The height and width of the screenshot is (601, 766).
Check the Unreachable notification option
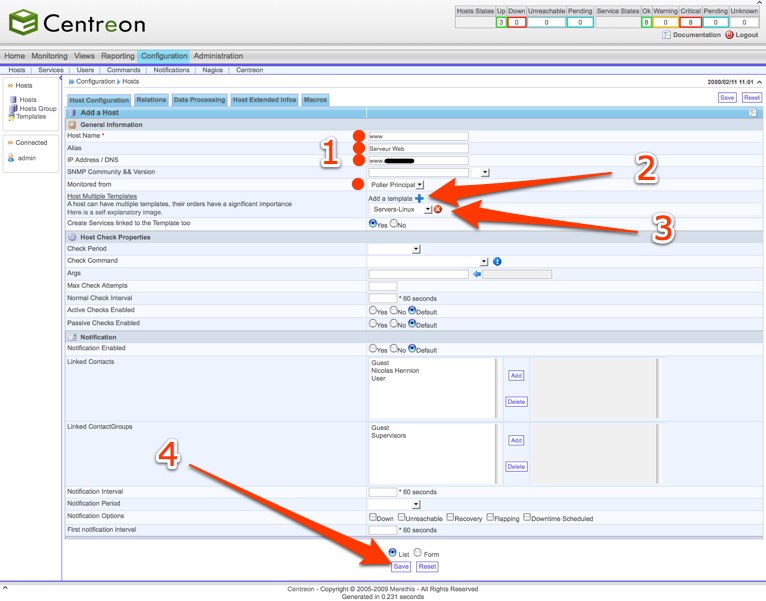pos(402,517)
